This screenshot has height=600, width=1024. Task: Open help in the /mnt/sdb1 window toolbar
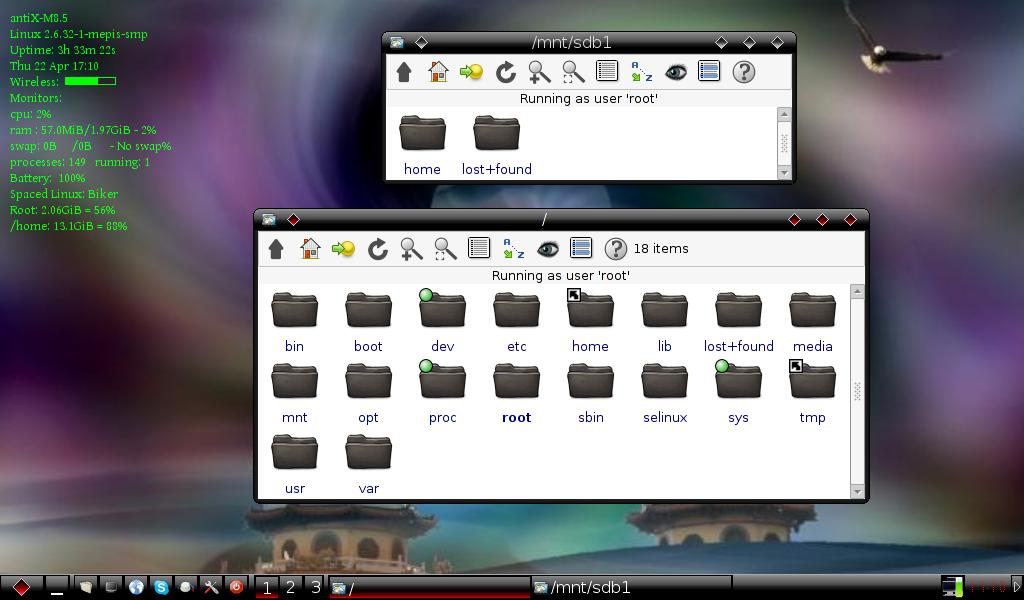[x=743, y=72]
